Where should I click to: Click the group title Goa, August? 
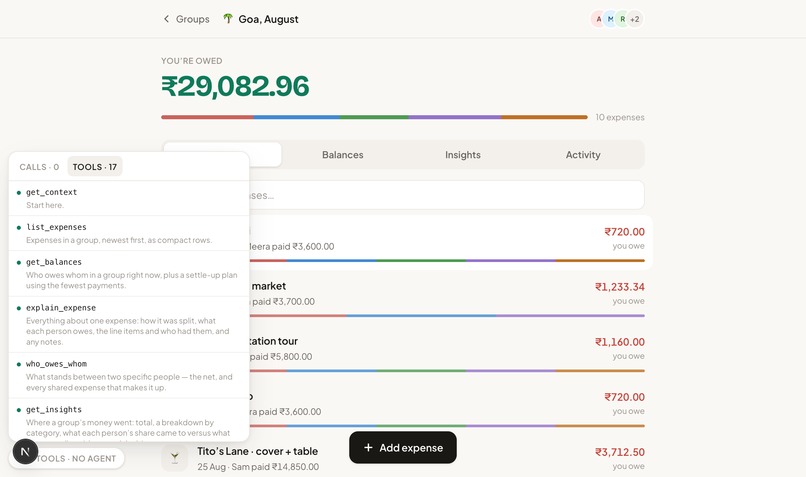[x=268, y=19]
